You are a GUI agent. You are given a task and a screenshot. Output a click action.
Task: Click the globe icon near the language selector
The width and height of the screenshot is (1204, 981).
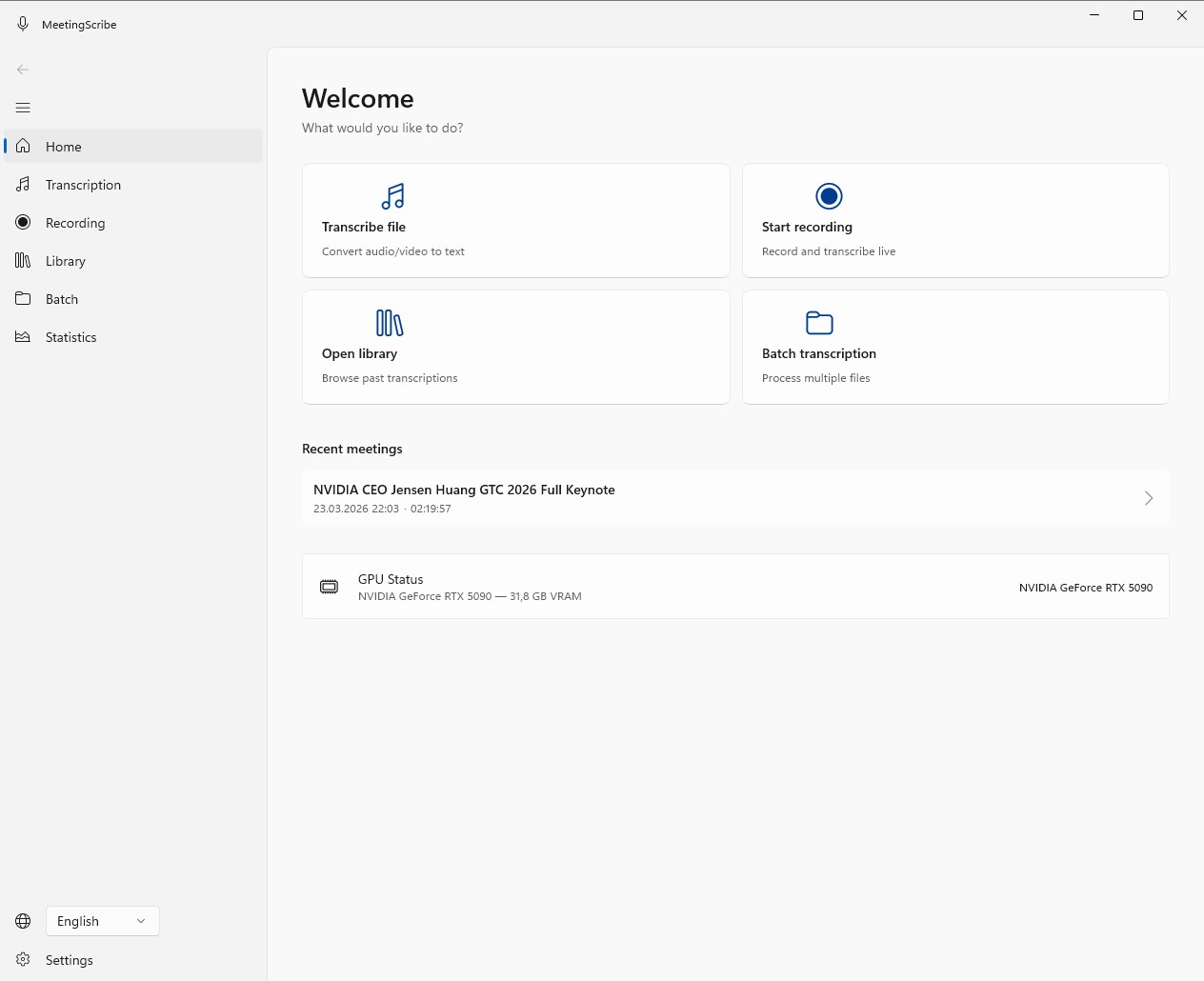pos(22,920)
